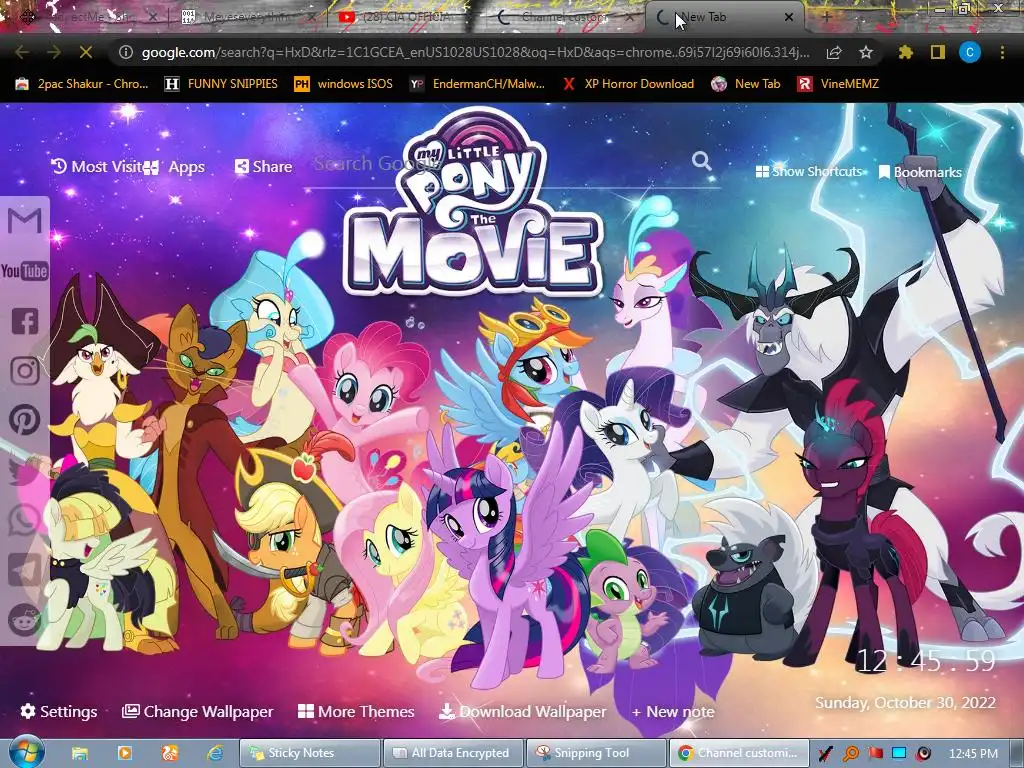
Task: Open Facebook from the sidebar
Action: click(x=25, y=321)
